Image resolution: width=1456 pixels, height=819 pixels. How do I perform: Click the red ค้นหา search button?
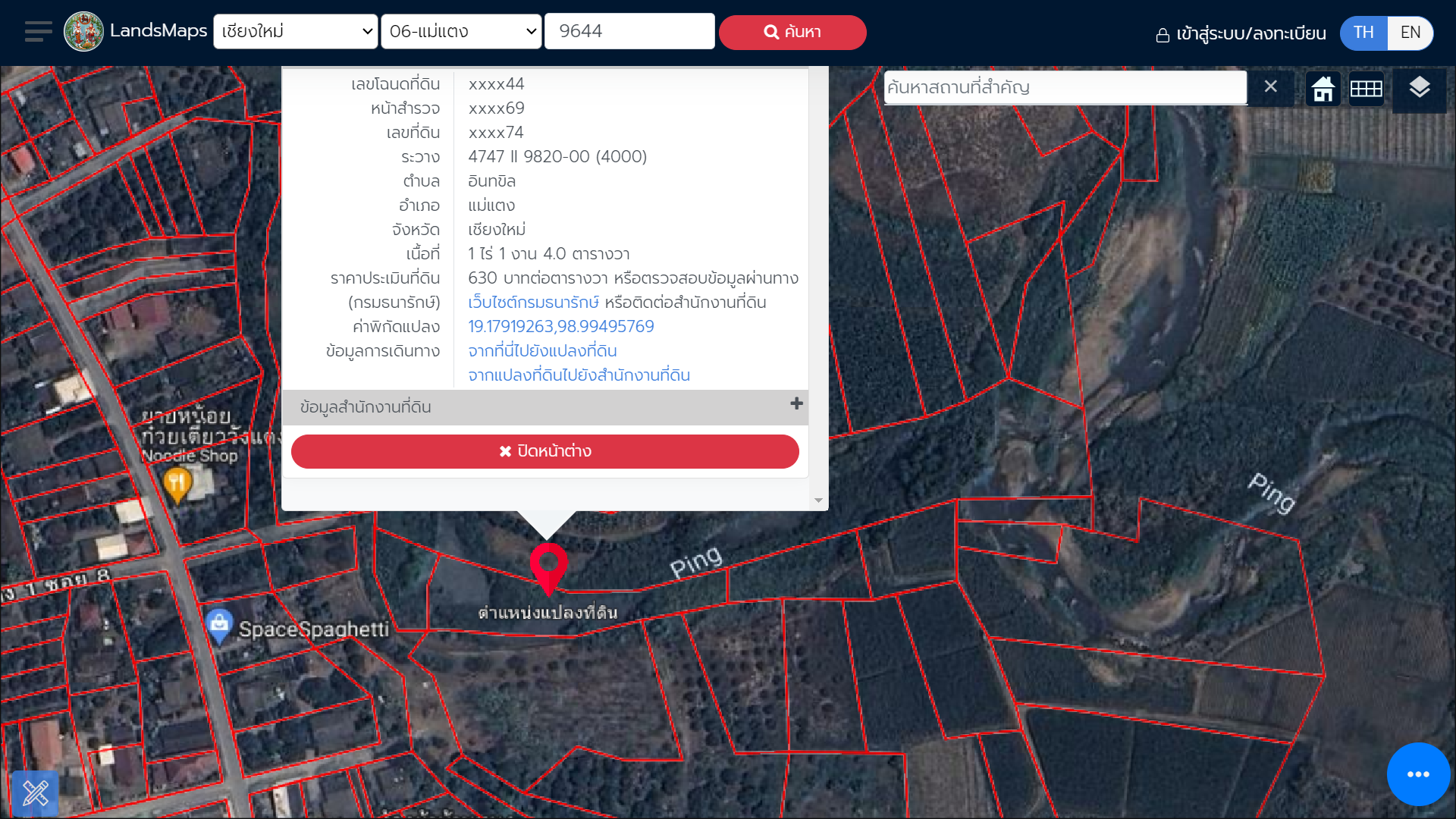(792, 33)
